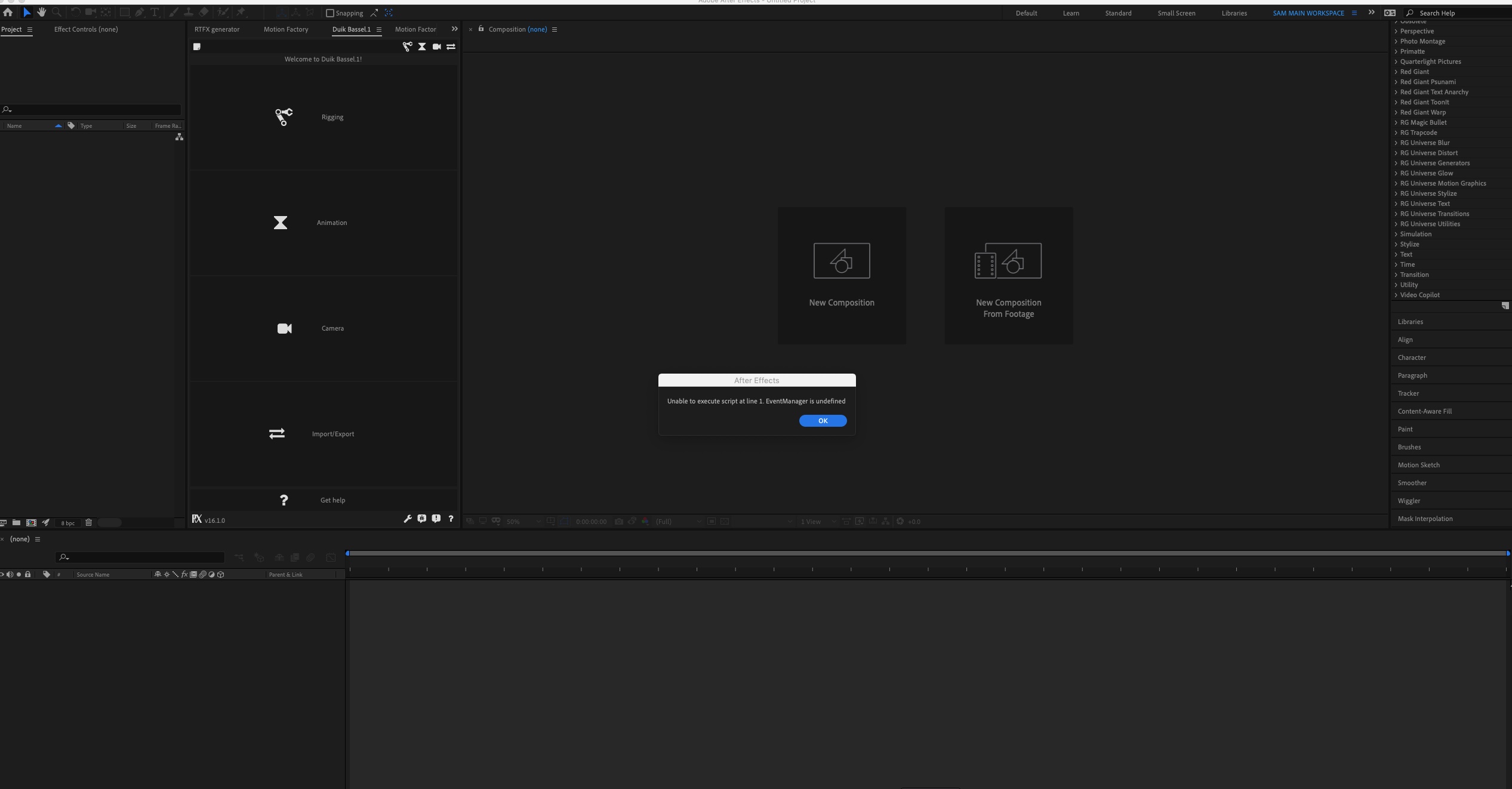
Task: Switch to the Motion Factory tab
Action: [285, 29]
